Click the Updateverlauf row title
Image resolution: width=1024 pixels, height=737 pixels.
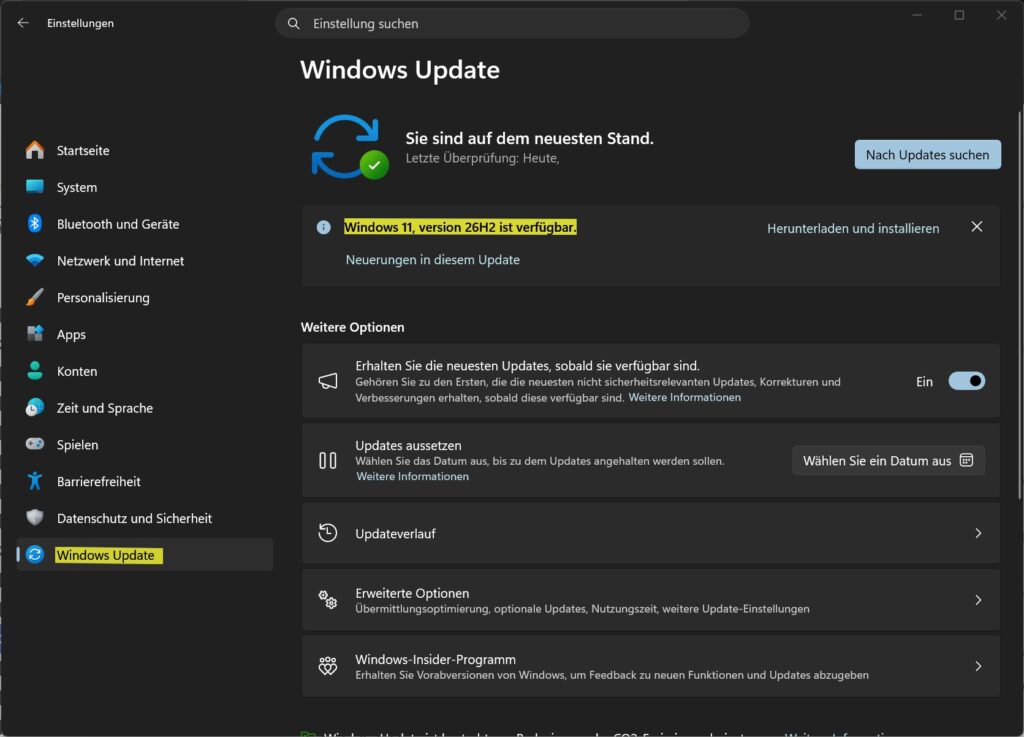[x=395, y=533]
